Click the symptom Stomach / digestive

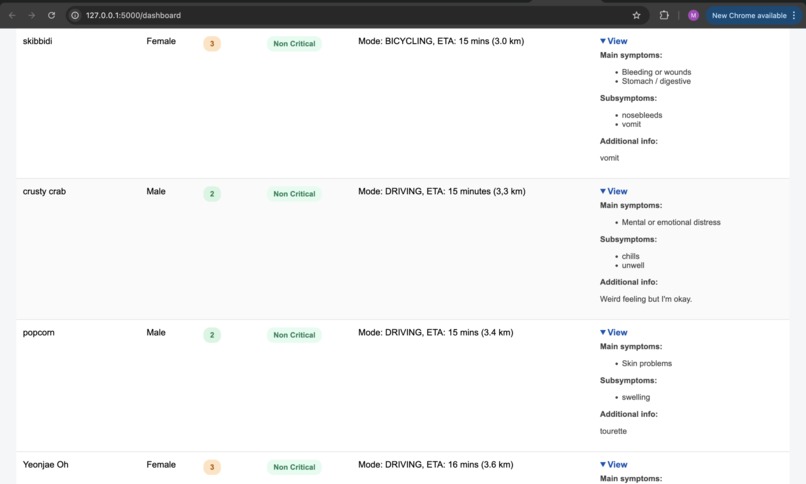coord(656,81)
